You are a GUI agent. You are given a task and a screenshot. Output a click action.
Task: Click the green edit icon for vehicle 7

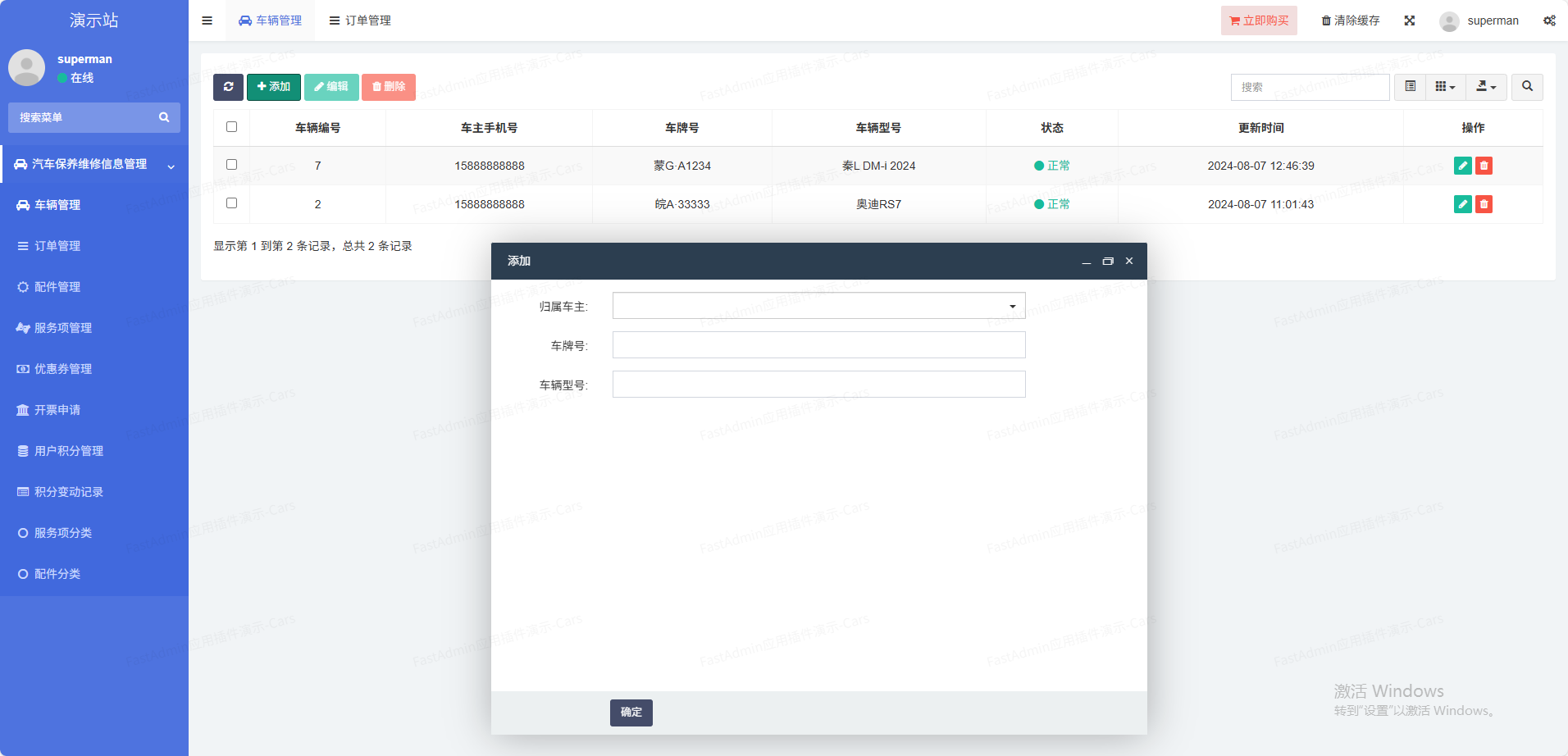click(x=1462, y=166)
